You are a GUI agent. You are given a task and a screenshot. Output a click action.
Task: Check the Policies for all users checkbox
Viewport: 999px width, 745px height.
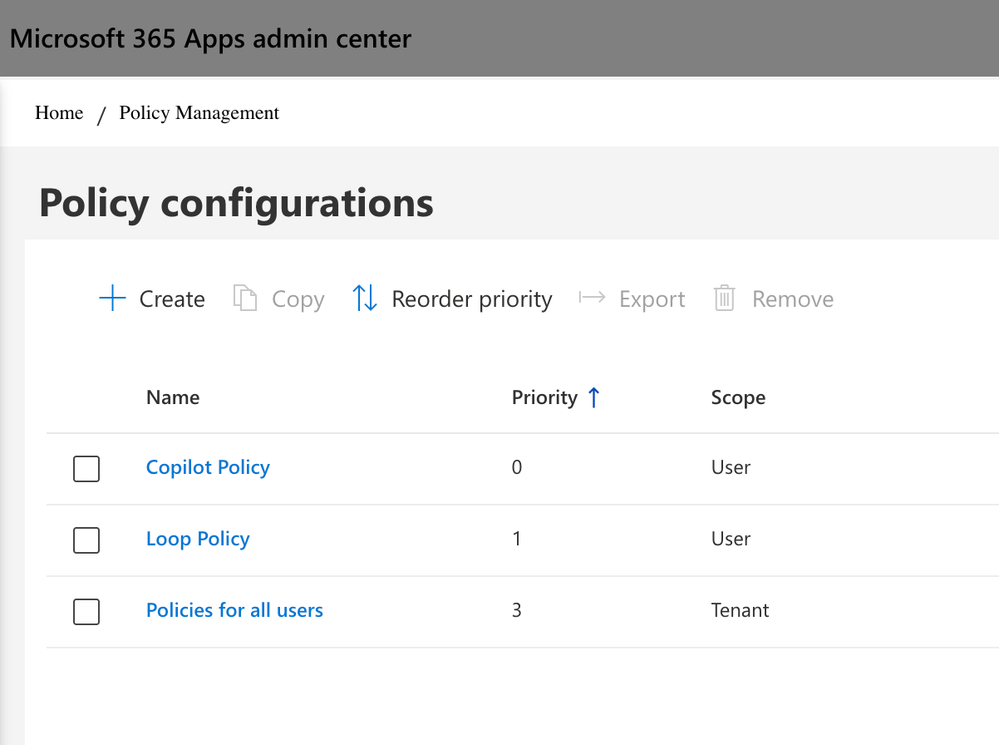click(x=86, y=611)
